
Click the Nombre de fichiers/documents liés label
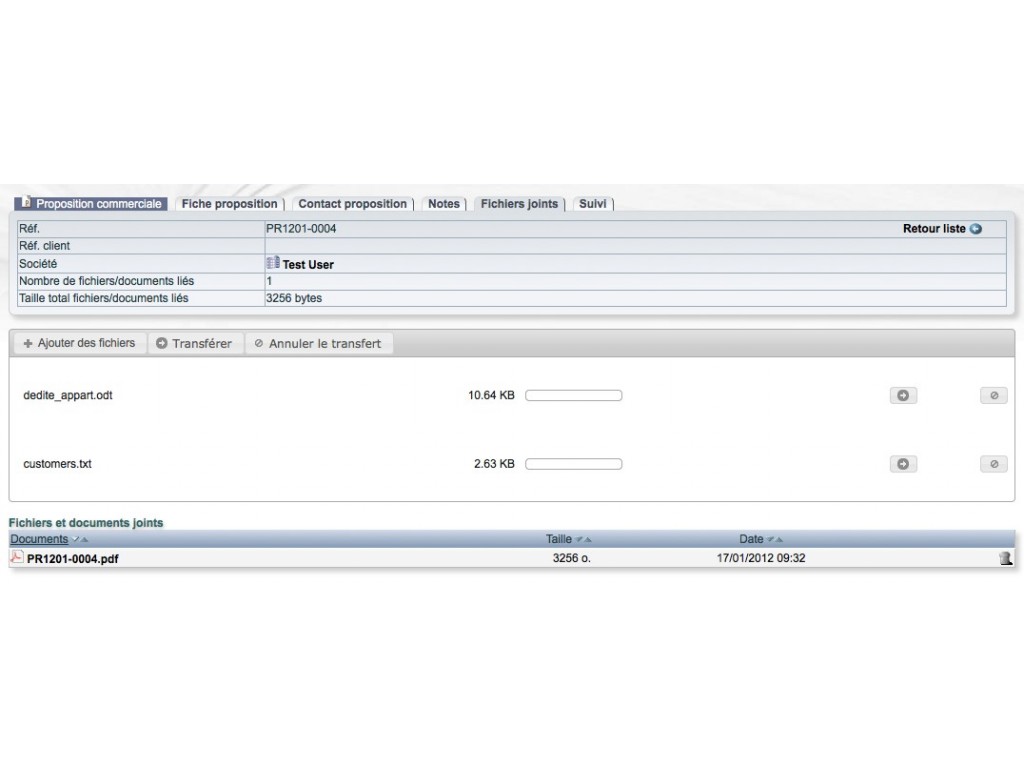(x=106, y=281)
